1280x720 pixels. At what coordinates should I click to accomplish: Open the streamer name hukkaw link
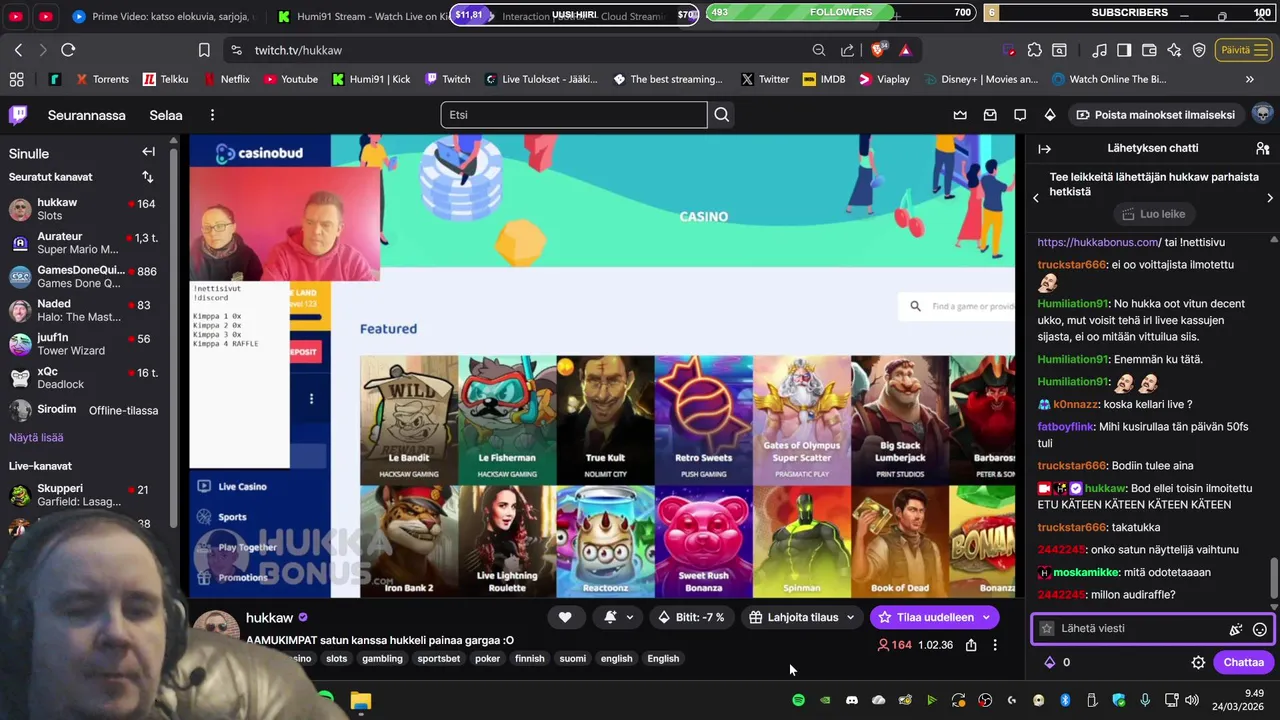coord(269,617)
